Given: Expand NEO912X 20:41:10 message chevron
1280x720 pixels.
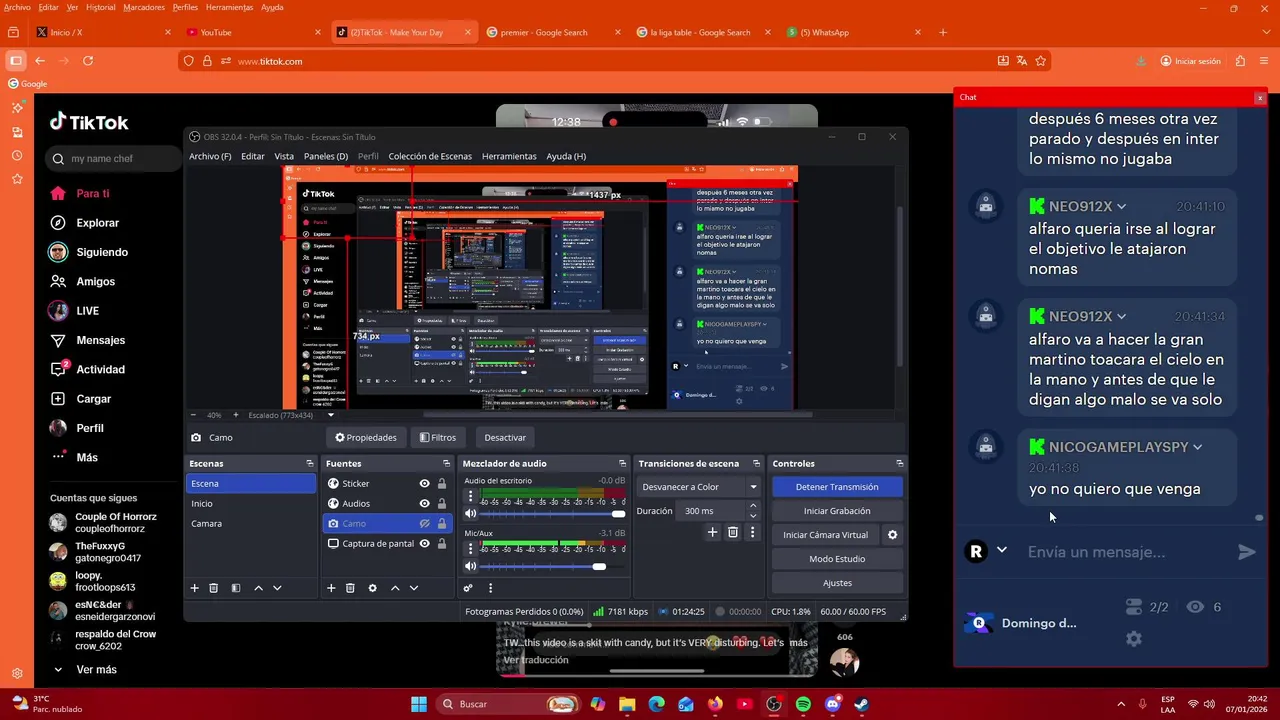Looking at the screenshot, I should (x=1121, y=207).
